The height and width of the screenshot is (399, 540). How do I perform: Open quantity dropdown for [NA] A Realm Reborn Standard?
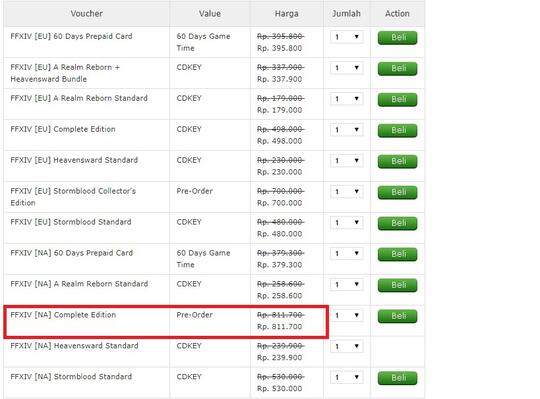[346, 285]
